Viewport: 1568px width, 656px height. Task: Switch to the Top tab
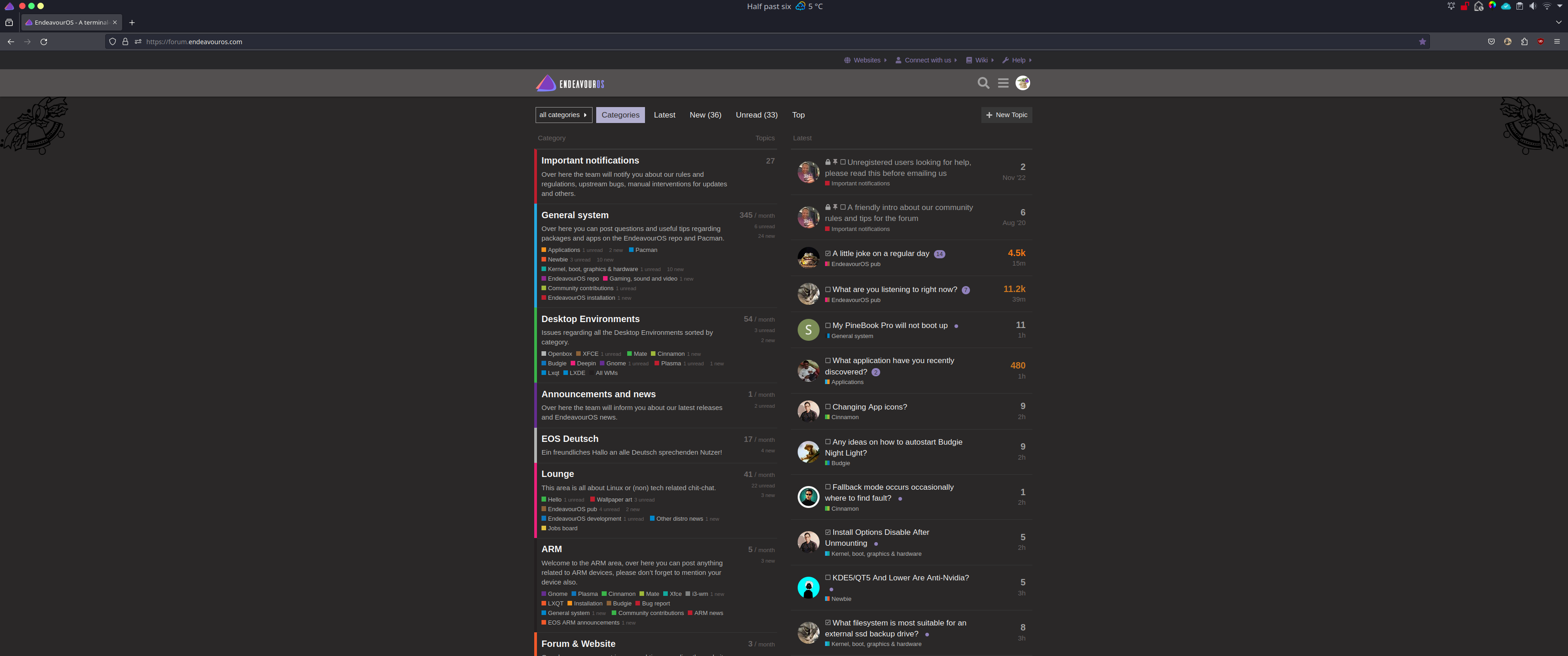click(x=798, y=114)
